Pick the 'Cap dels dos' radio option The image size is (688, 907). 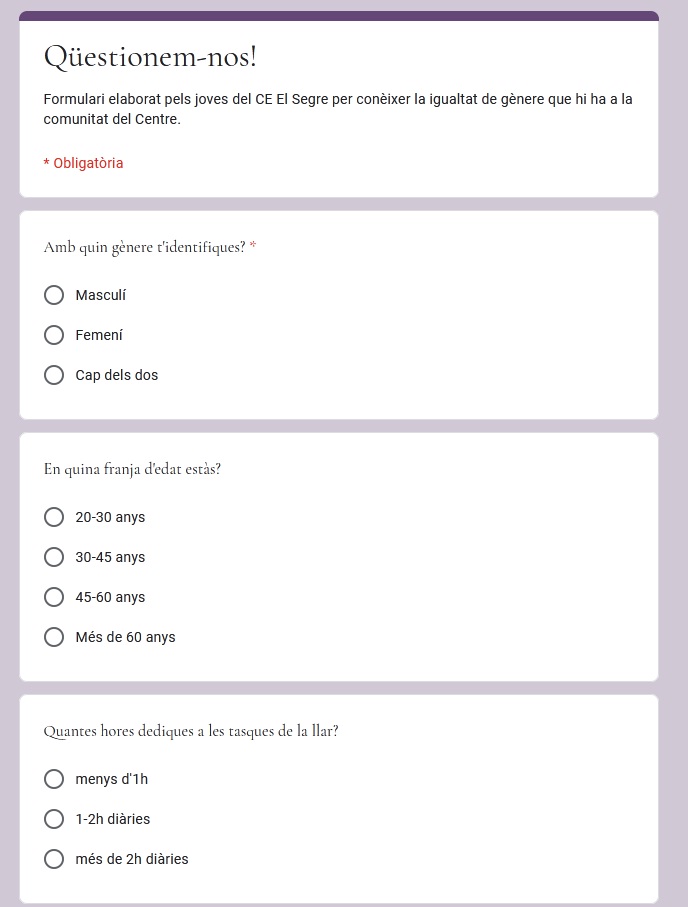pos(54,376)
